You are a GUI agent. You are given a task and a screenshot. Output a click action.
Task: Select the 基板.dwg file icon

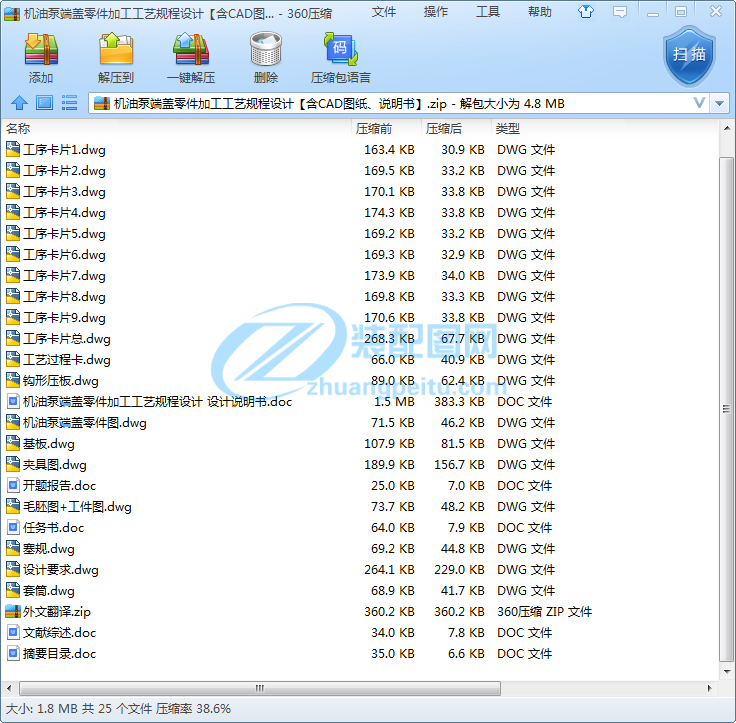(x=13, y=443)
